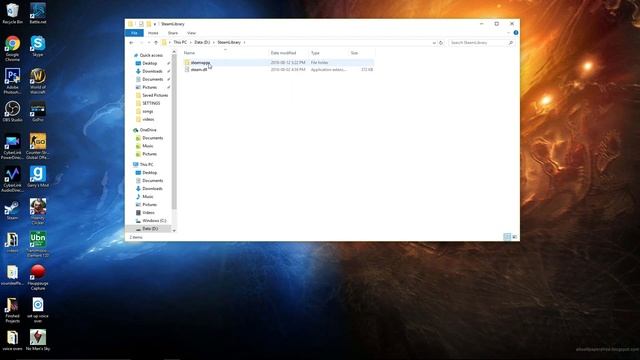The width and height of the screenshot is (640, 360).
Task: Open the Google Chrome desktop shortcut
Action: pos(12,48)
